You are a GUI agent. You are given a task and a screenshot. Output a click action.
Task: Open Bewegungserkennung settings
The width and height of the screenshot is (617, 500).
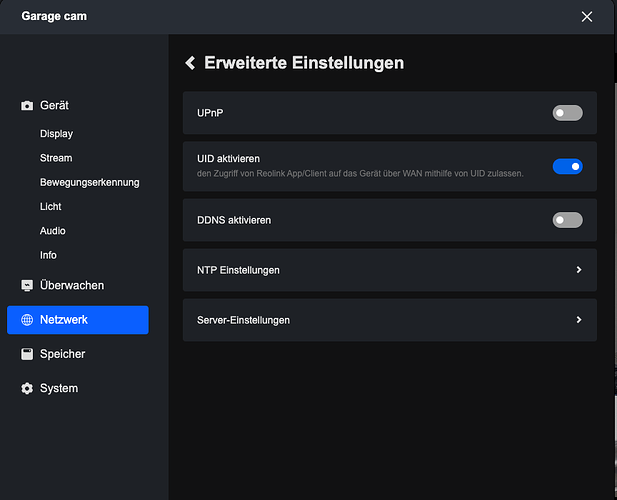(89, 182)
